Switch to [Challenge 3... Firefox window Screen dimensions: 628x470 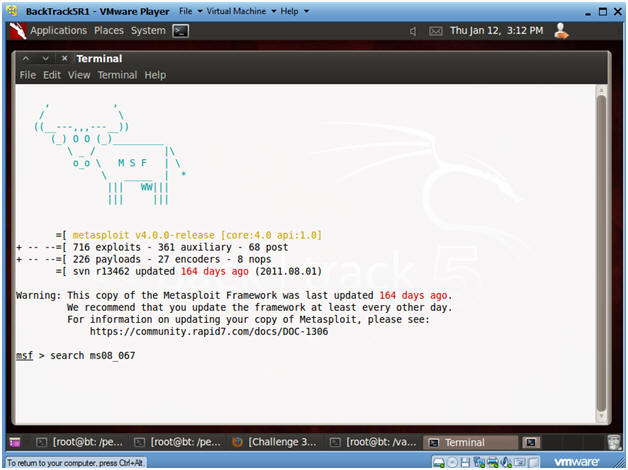point(276,442)
